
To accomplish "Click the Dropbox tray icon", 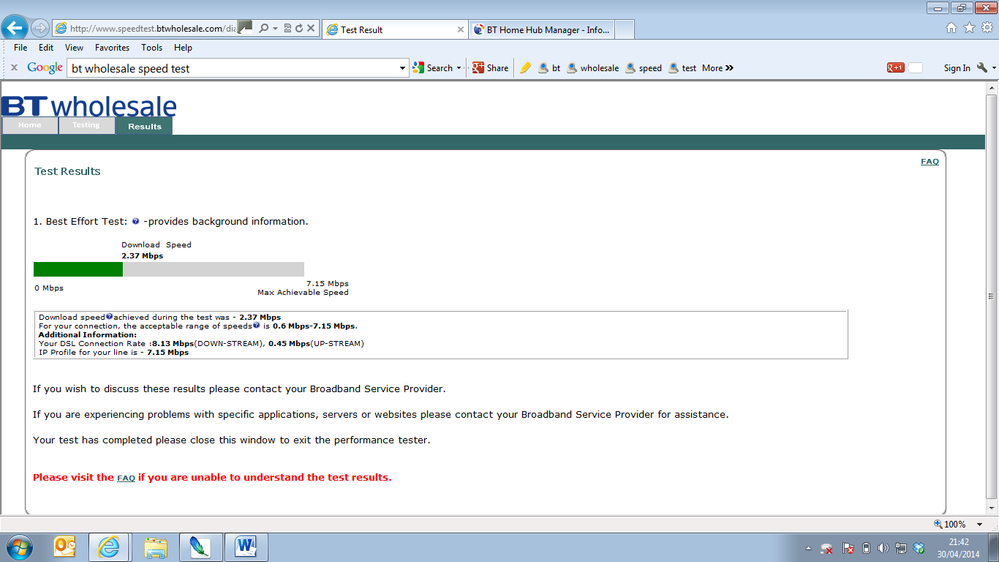I will coord(919,548).
